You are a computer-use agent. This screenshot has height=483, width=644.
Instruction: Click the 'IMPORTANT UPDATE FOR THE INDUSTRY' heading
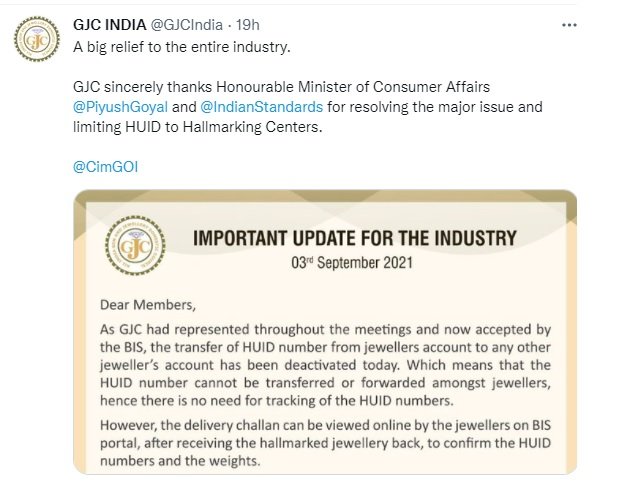point(355,238)
